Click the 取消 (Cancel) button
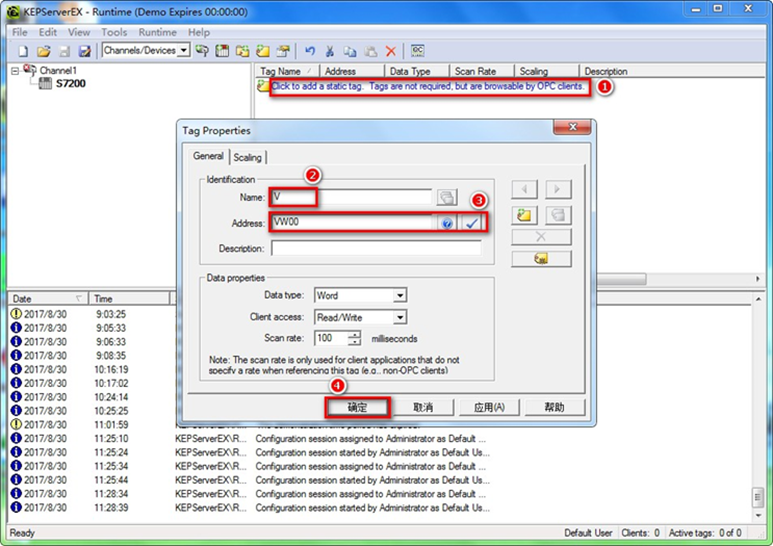 pyautogui.click(x=423, y=408)
